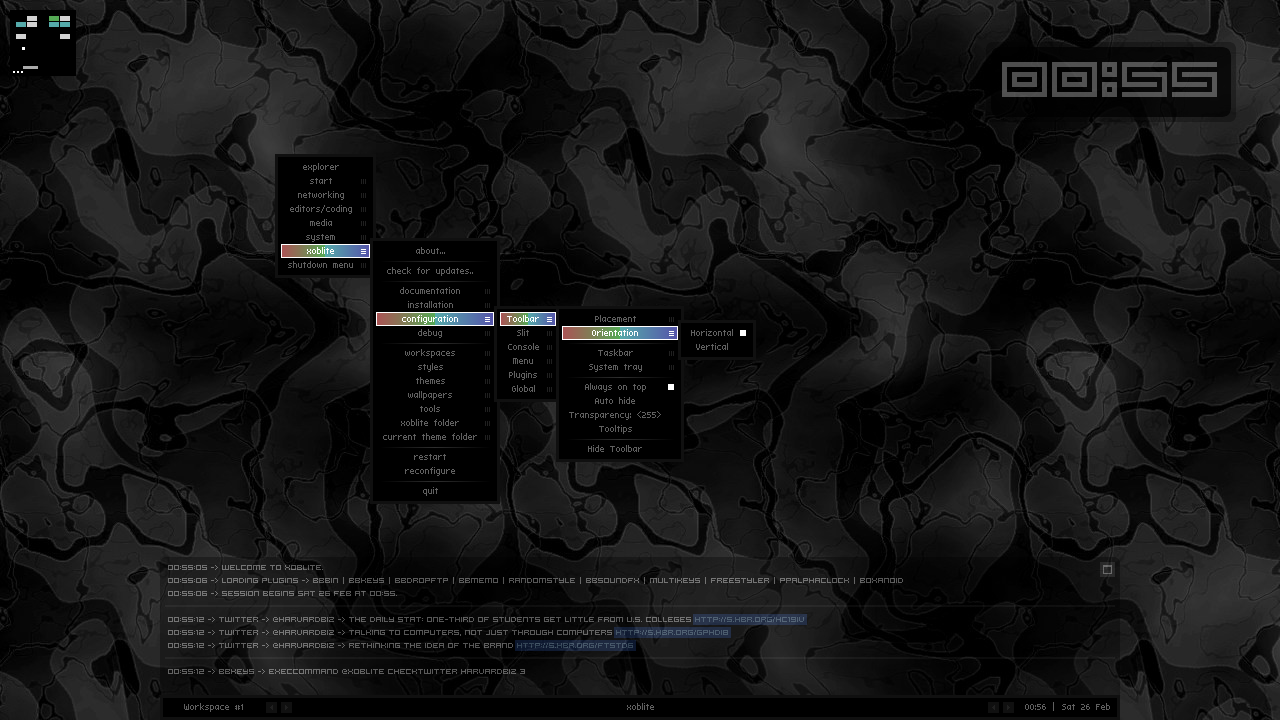Expand the editors/coding submenu

click(x=325, y=209)
